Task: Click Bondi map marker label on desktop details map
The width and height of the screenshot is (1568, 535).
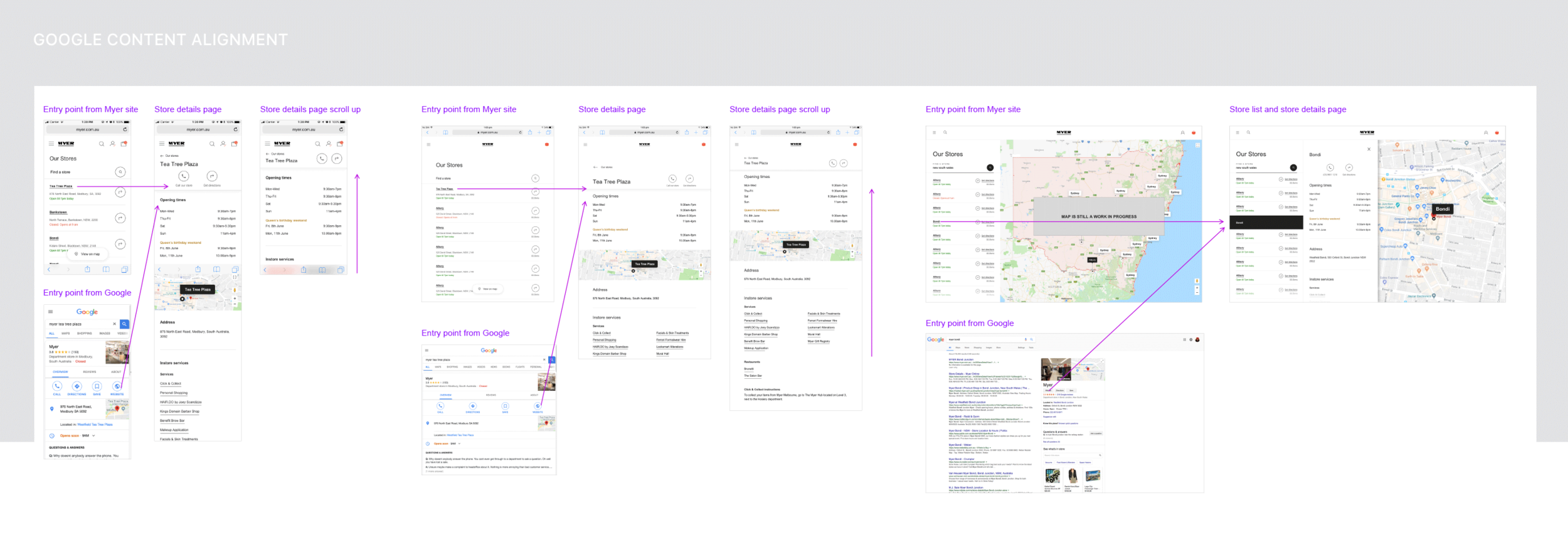Action: pyautogui.click(x=1443, y=209)
